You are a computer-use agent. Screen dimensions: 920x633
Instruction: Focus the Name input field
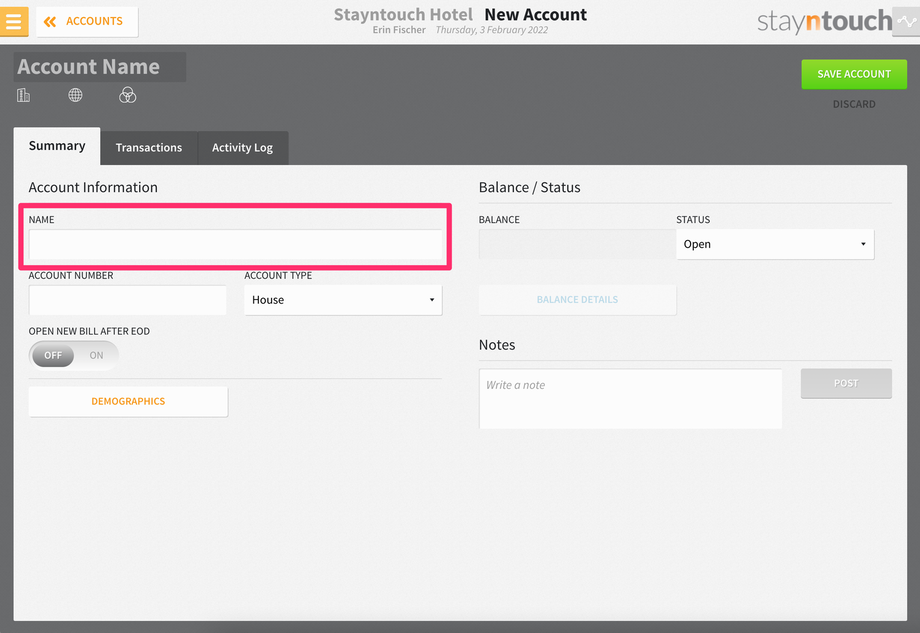[235, 245]
